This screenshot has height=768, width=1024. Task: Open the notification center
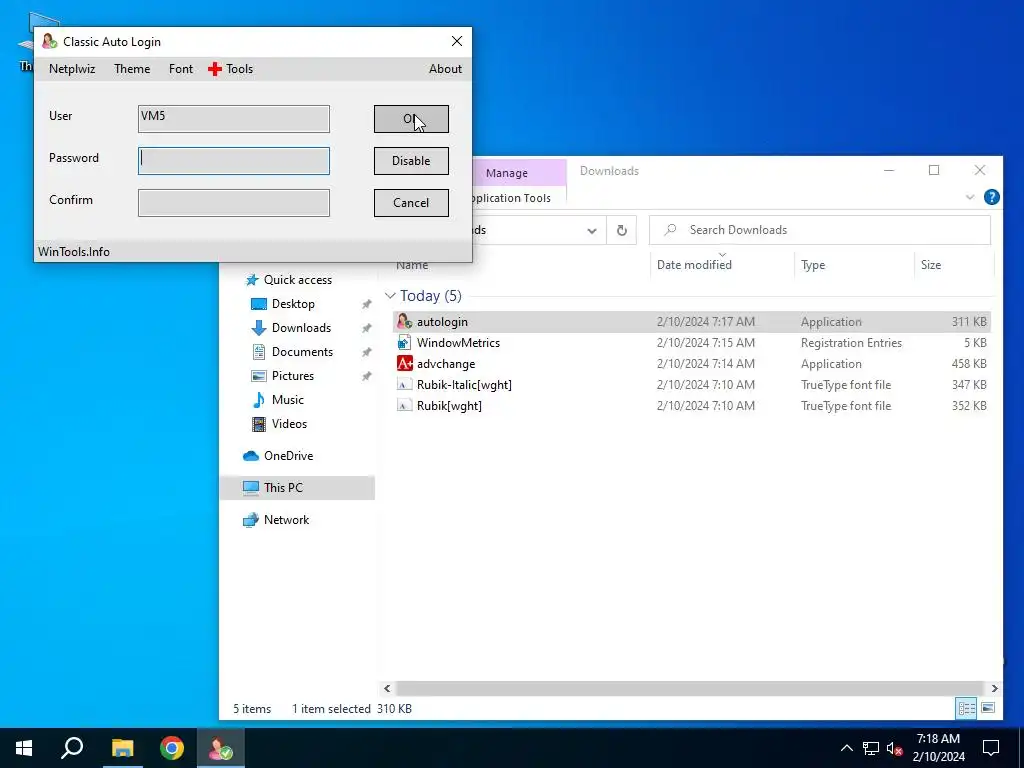pyautogui.click(x=991, y=748)
